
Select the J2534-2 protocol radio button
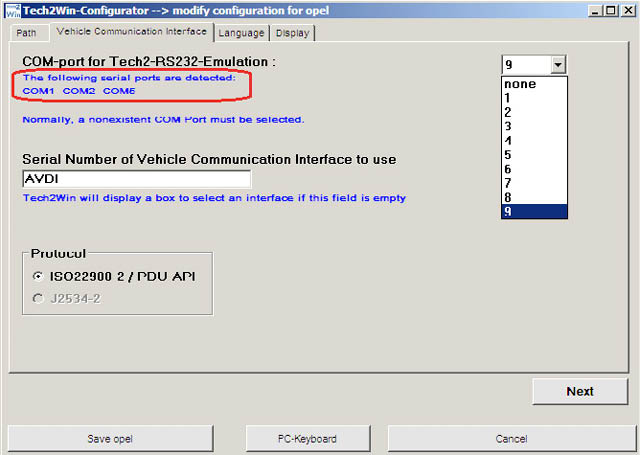[x=38, y=297]
